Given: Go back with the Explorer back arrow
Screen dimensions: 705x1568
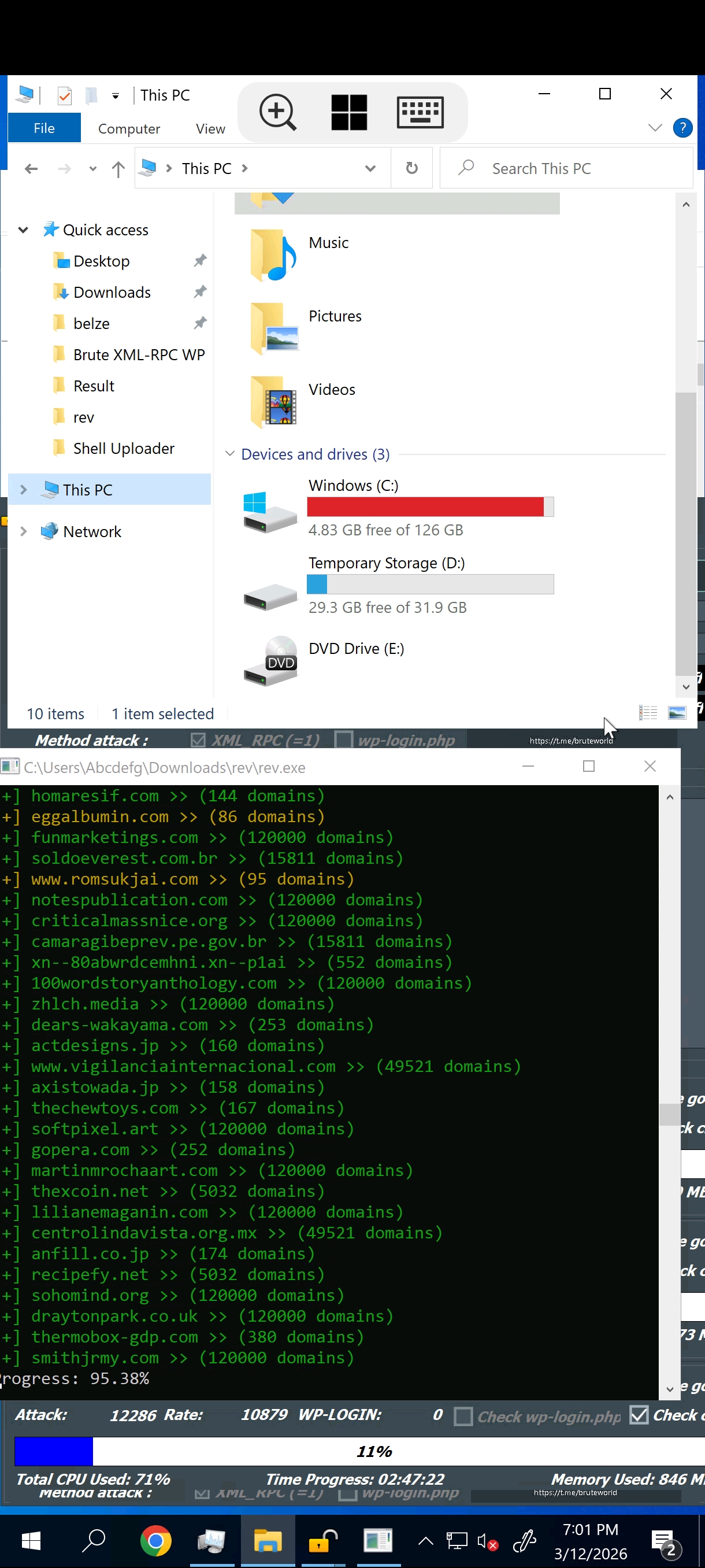Looking at the screenshot, I should [x=31, y=169].
